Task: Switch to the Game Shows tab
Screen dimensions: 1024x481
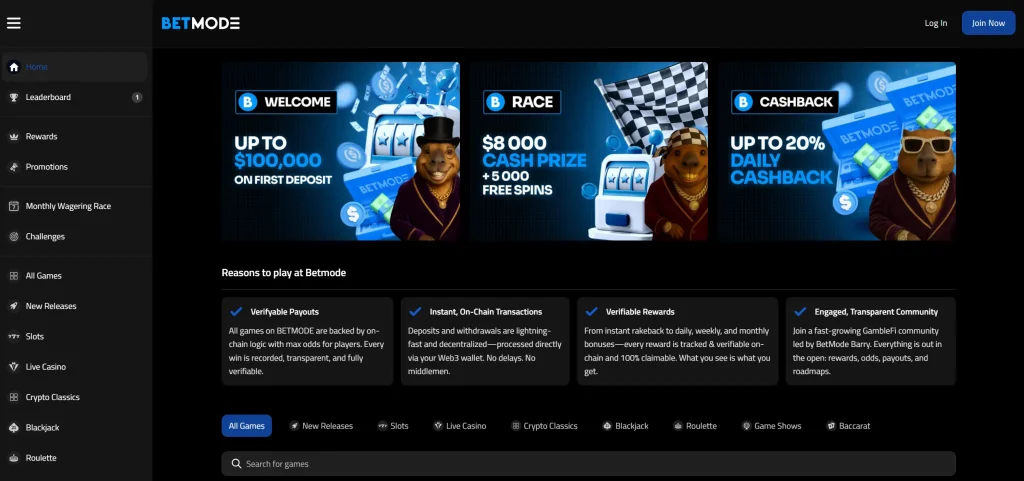Action: pyautogui.click(x=771, y=426)
